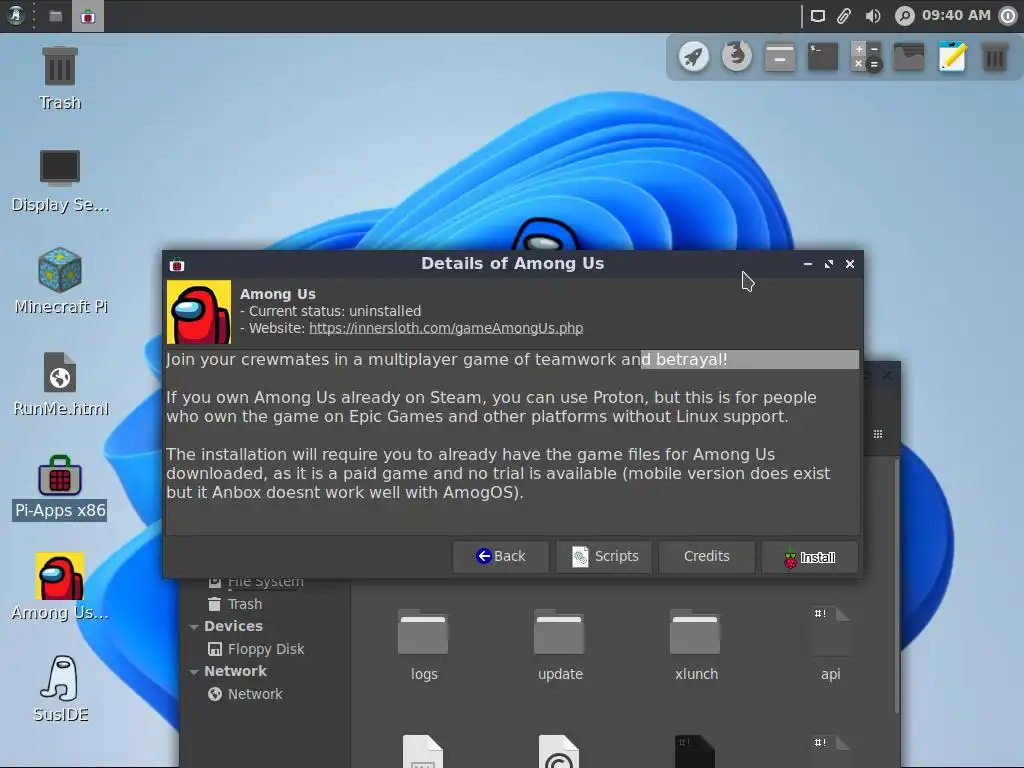The width and height of the screenshot is (1024, 768).
Task: Launch the terminal from the dock
Action: [823, 57]
